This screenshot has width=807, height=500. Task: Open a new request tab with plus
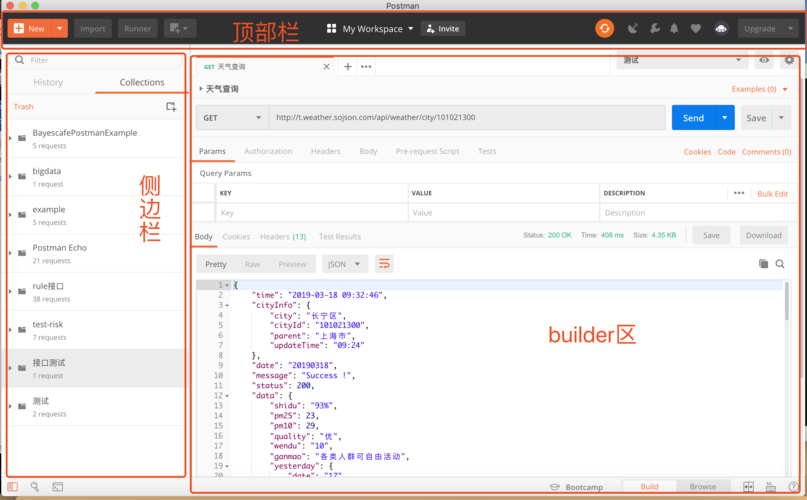pyautogui.click(x=348, y=67)
